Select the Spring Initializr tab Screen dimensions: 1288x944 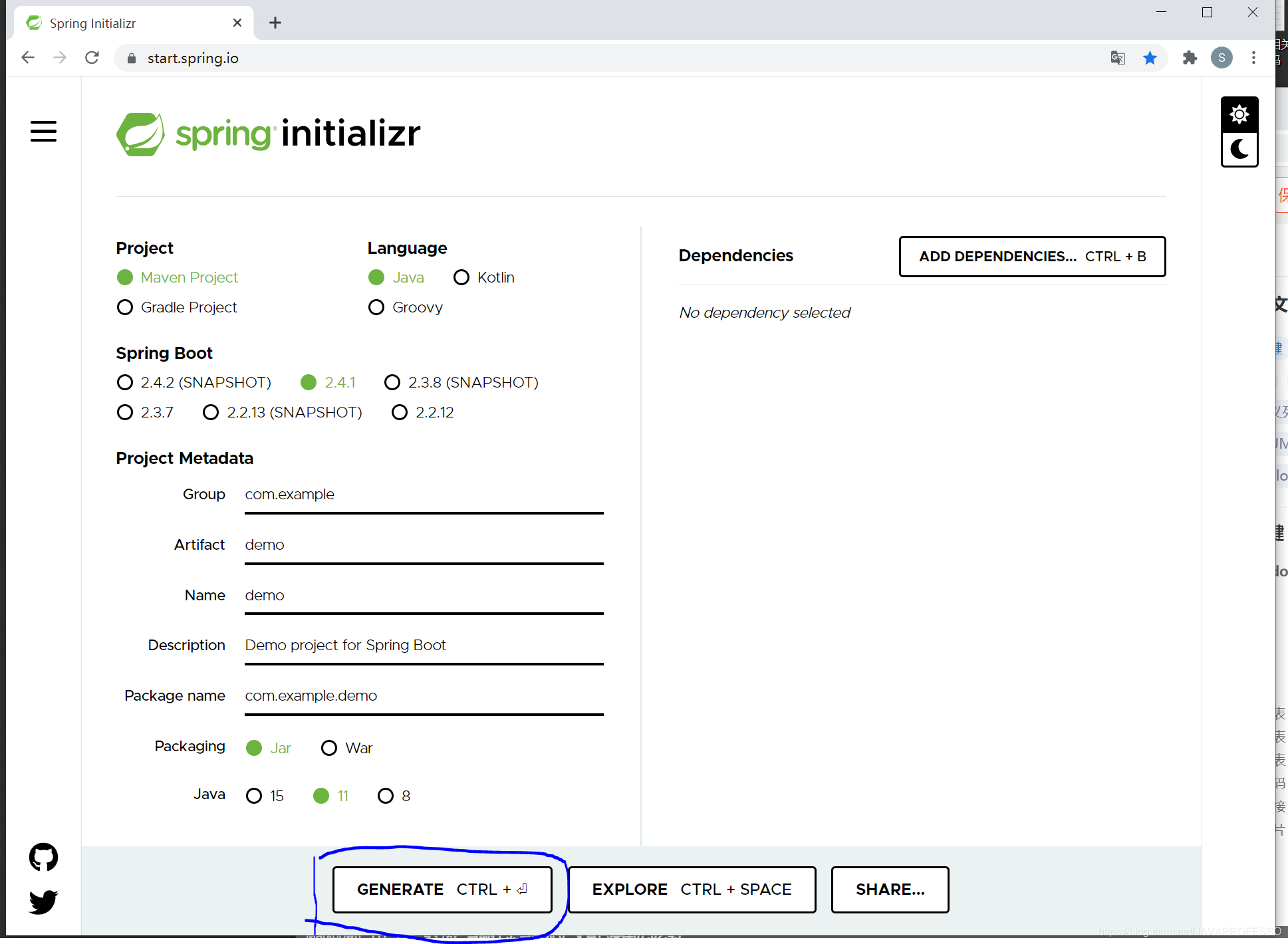point(133,23)
